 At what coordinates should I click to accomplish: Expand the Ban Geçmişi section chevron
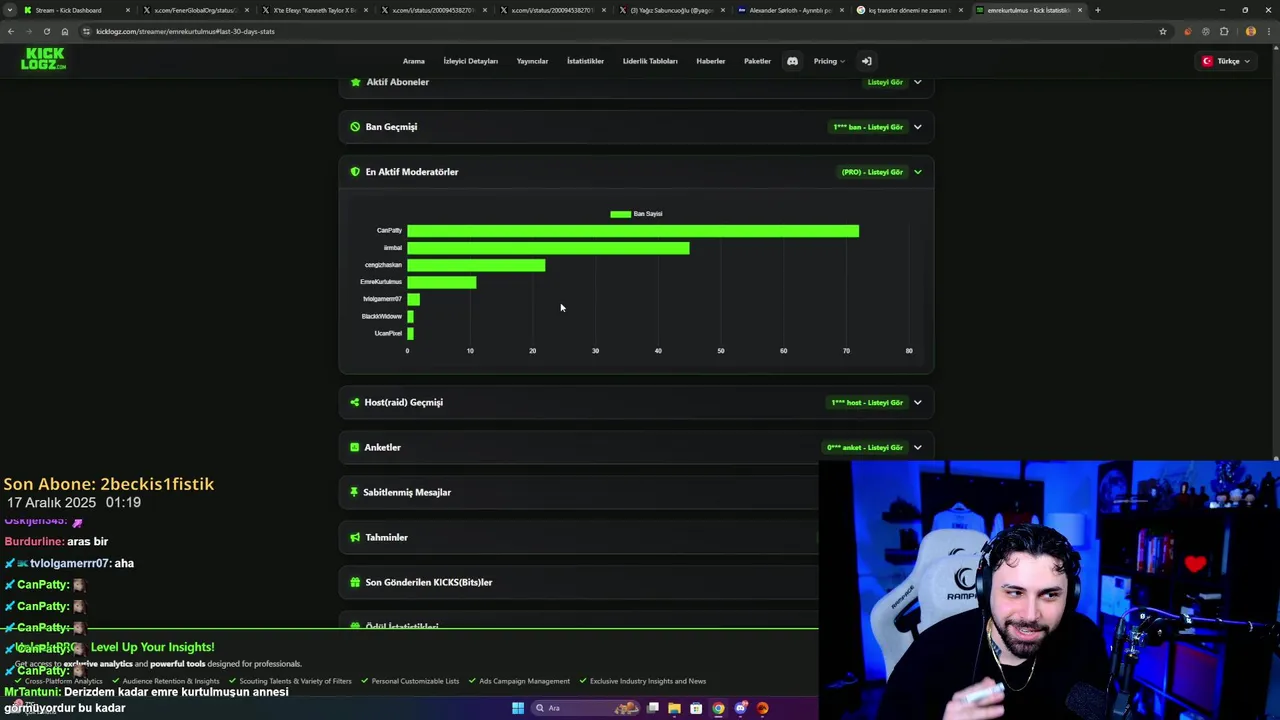click(917, 127)
